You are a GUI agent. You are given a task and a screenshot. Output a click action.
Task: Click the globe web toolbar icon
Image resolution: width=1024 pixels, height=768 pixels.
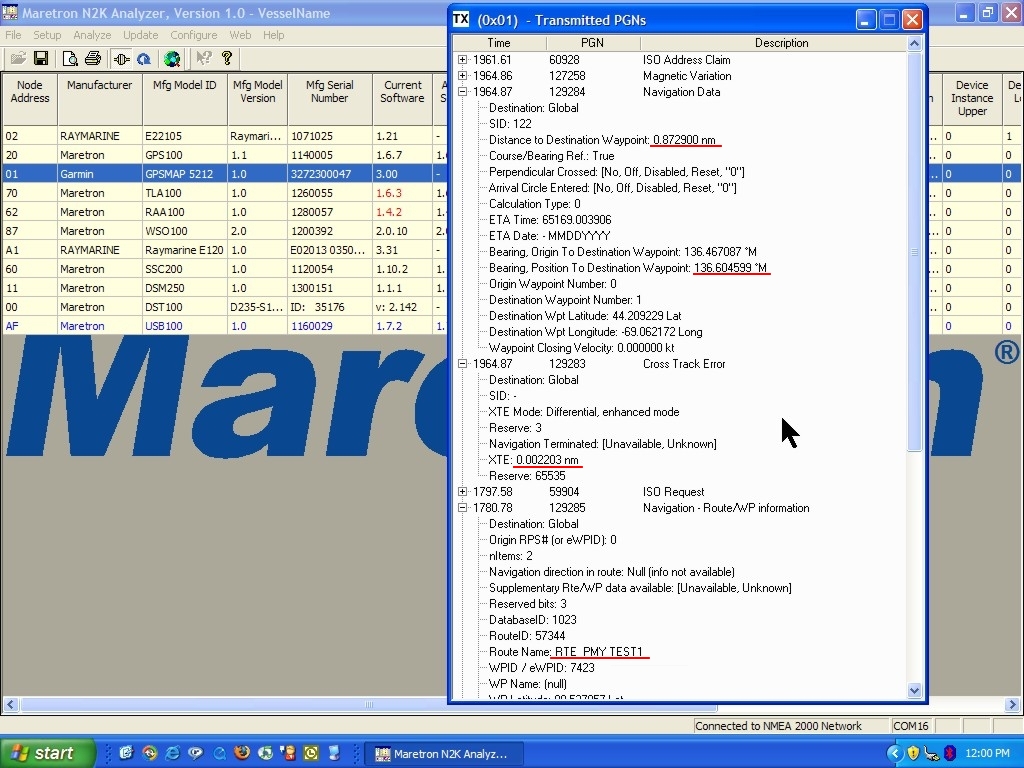172,59
